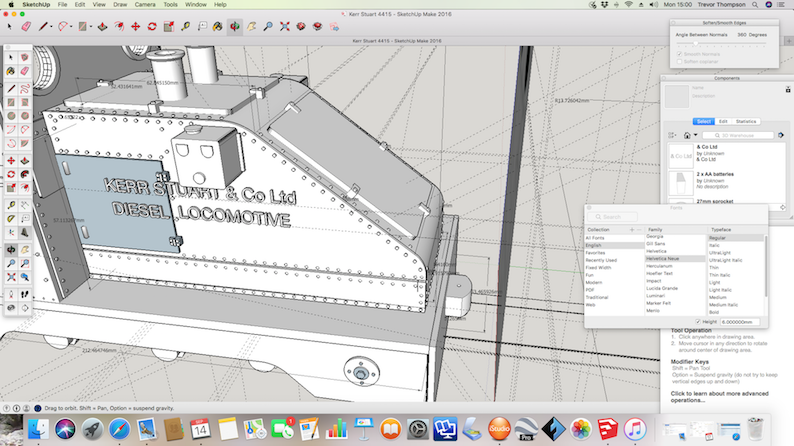794x446 pixels.
Task: Click learn about more advanced operations link
Action: [x=720, y=397]
